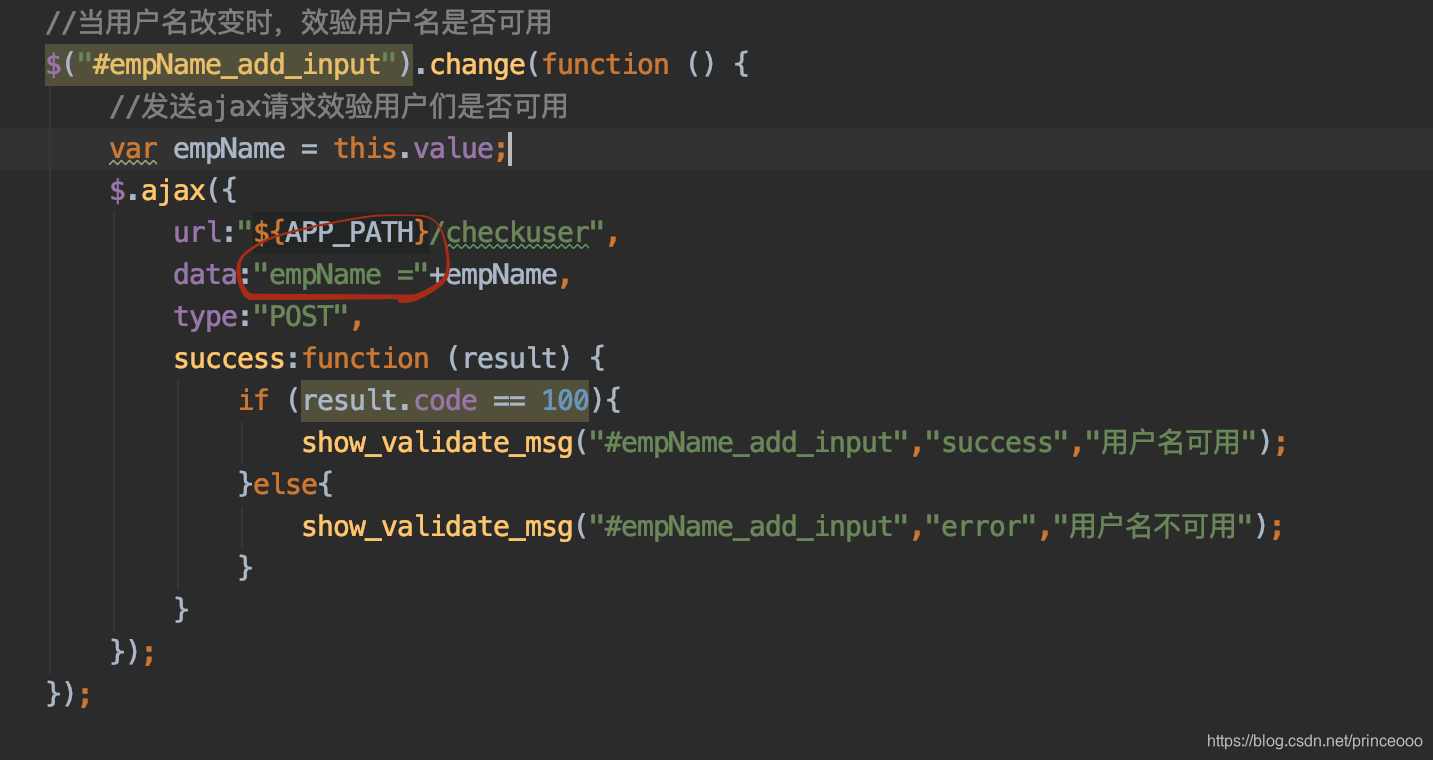This screenshot has width=1433, height=760.
Task: Click the var keyword
Action: [x=133, y=149]
